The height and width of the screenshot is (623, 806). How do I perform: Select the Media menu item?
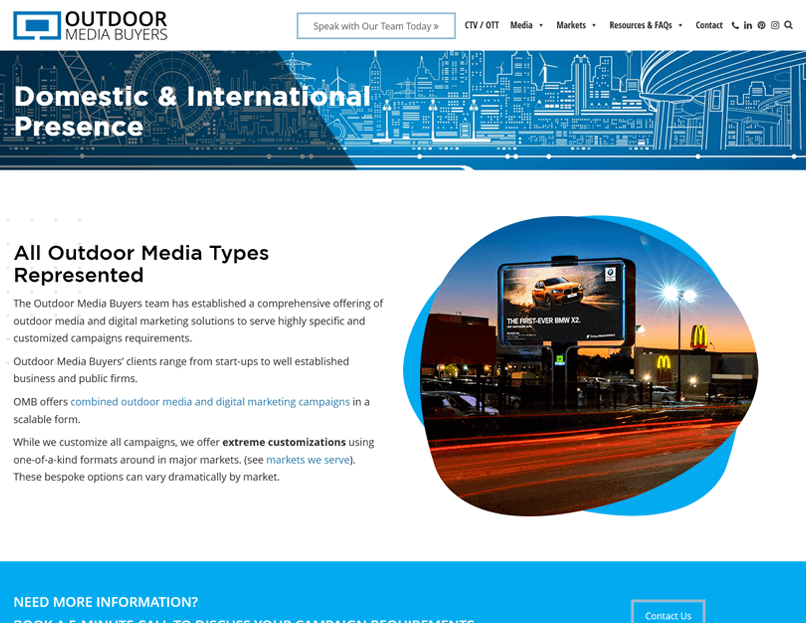click(x=521, y=26)
